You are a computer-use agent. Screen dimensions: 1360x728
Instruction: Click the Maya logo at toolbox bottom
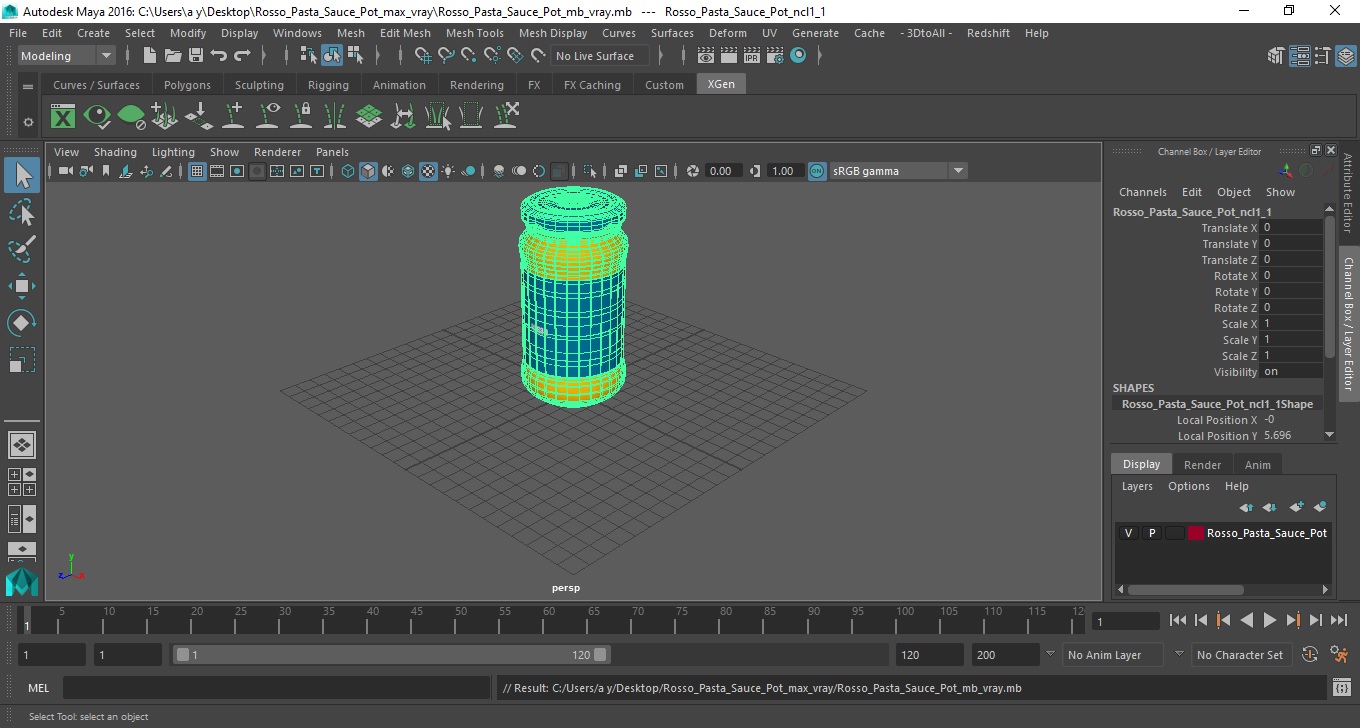click(x=22, y=581)
